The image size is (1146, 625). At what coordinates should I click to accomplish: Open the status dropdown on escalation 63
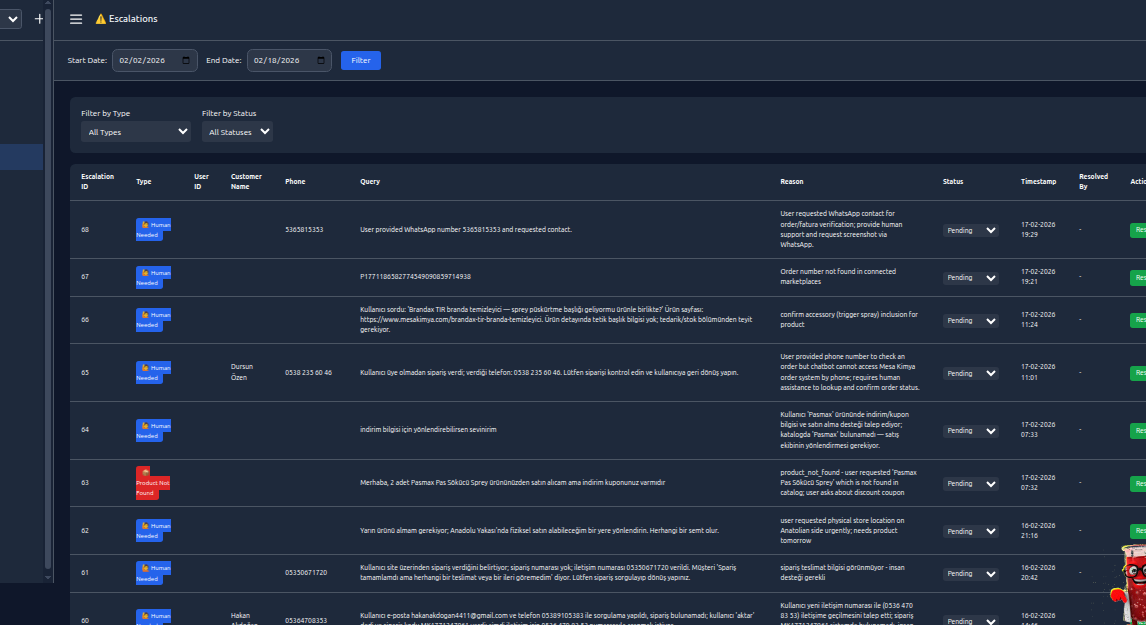(969, 483)
